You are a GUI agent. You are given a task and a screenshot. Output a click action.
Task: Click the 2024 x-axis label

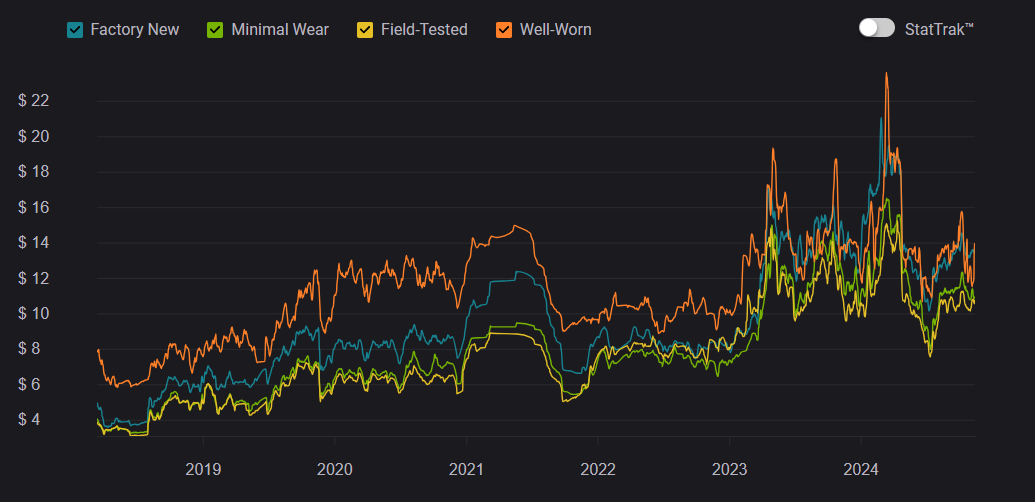[861, 468]
